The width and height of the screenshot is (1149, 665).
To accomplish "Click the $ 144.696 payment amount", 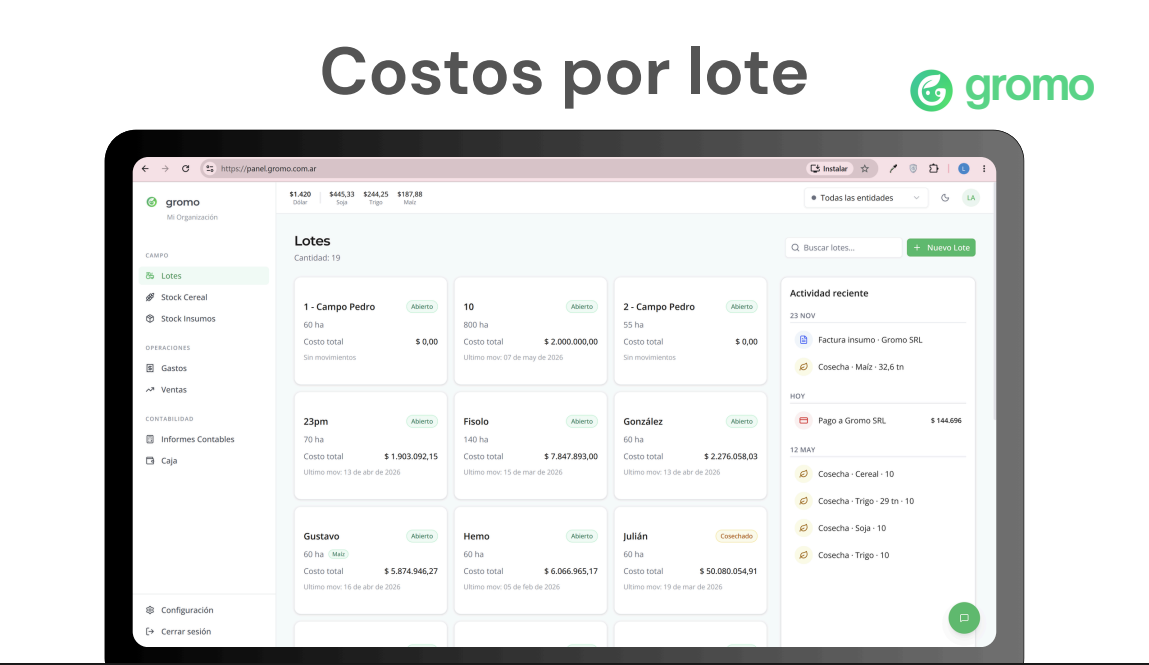I will coord(946,420).
